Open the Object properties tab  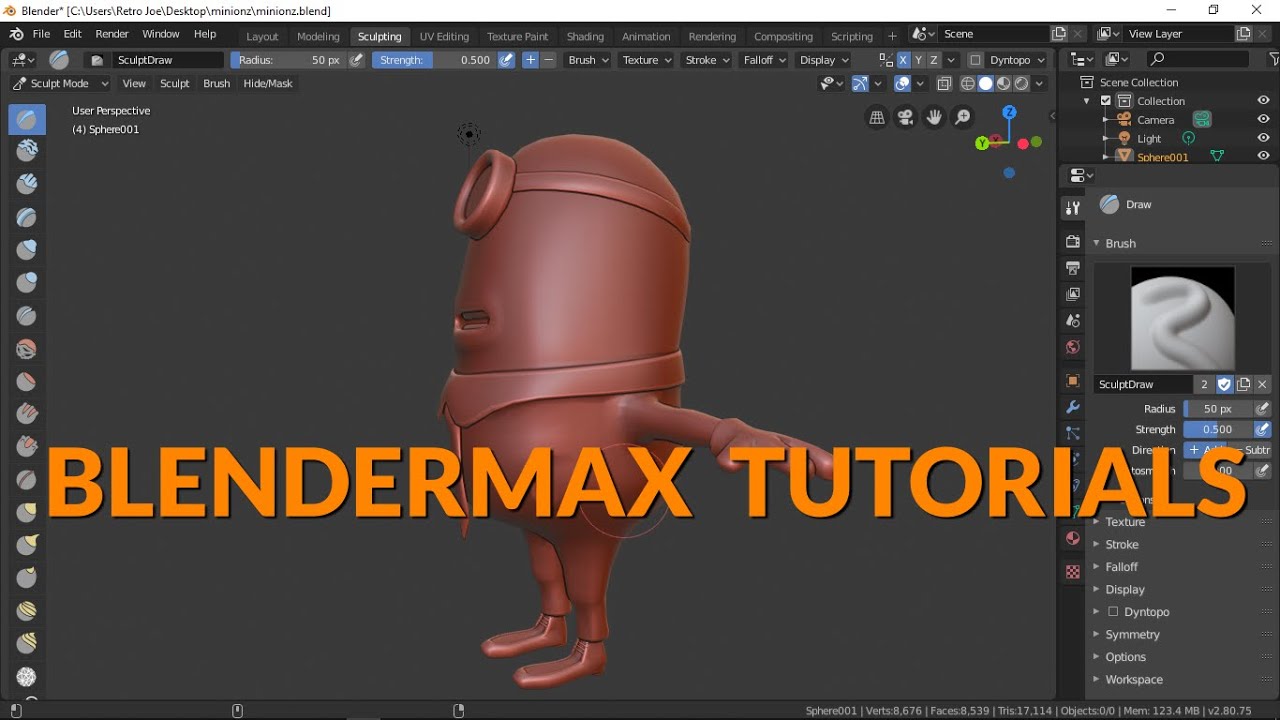1073,381
